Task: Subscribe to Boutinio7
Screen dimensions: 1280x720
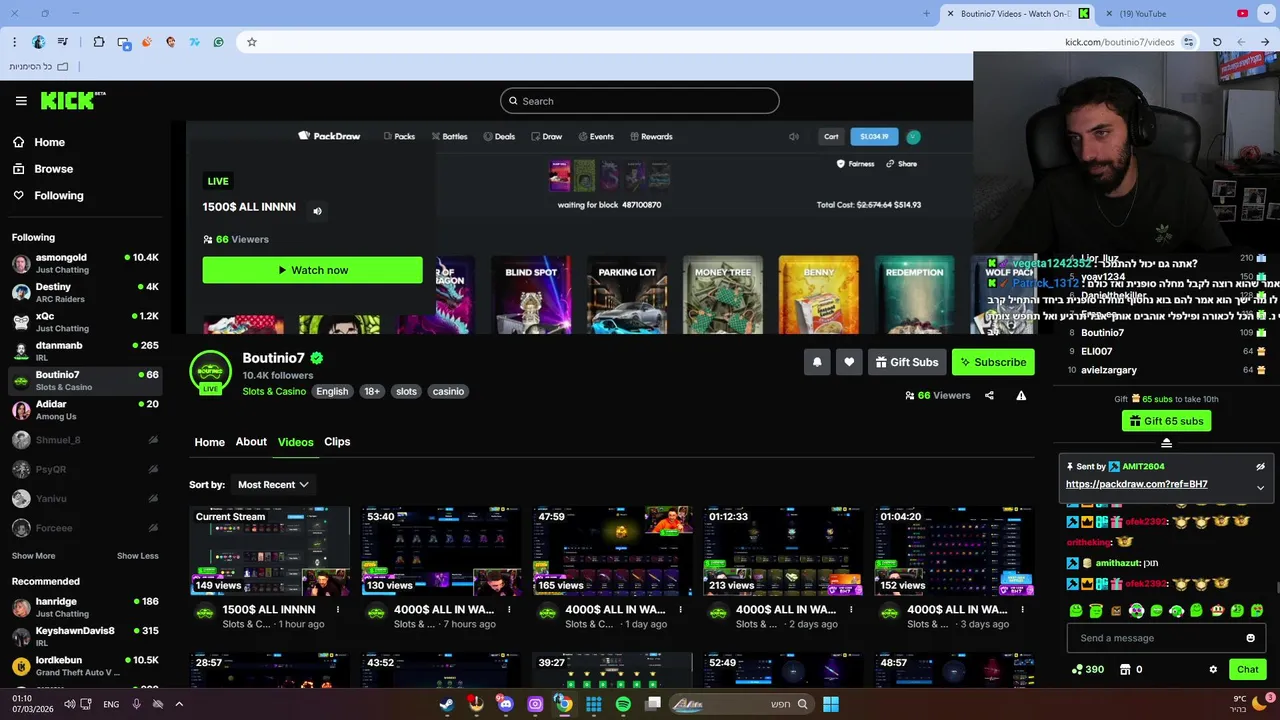Action: (x=993, y=362)
